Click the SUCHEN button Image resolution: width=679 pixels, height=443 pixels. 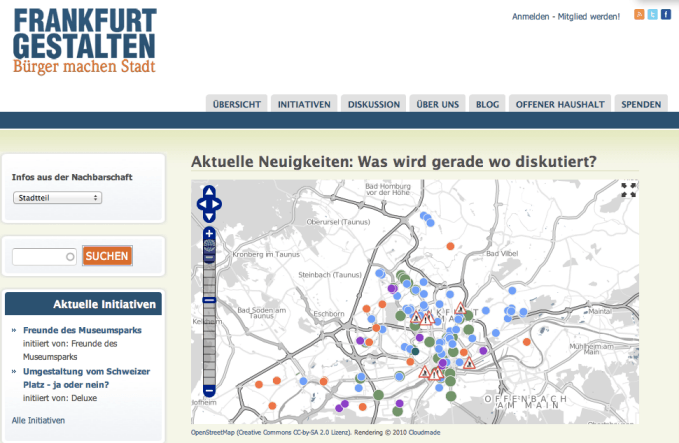107,256
